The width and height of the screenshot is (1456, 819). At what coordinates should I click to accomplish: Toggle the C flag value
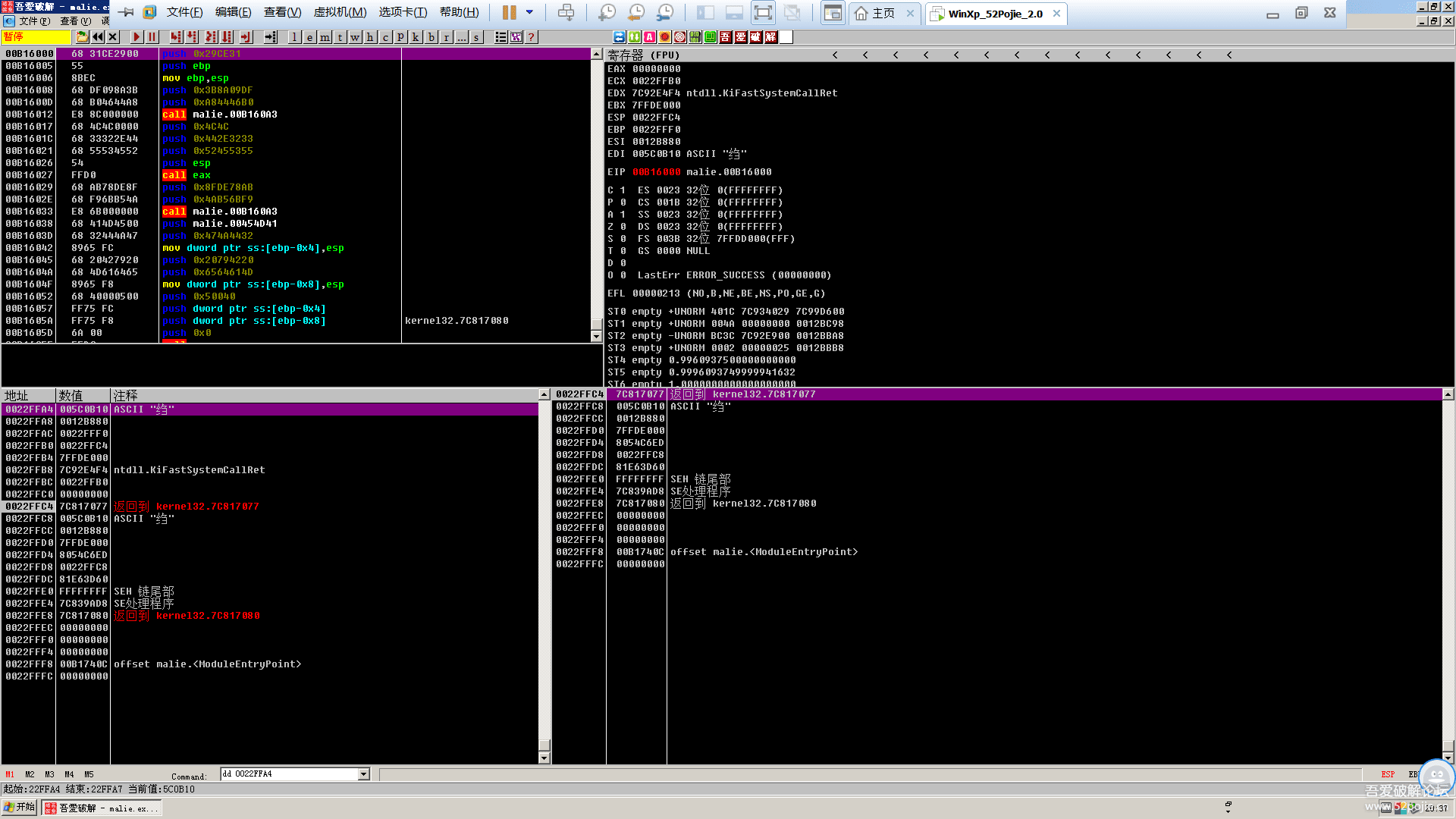click(x=623, y=190)
